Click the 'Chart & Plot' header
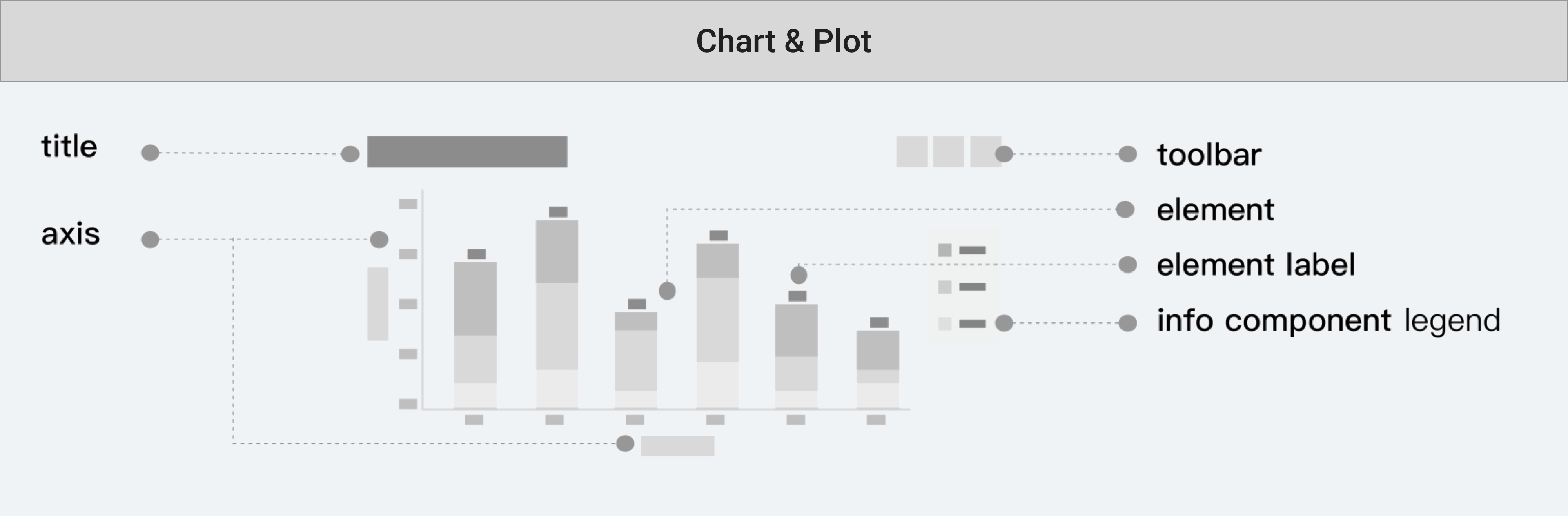The height and width of the screenshot is (516, 1568). (784, 41)
